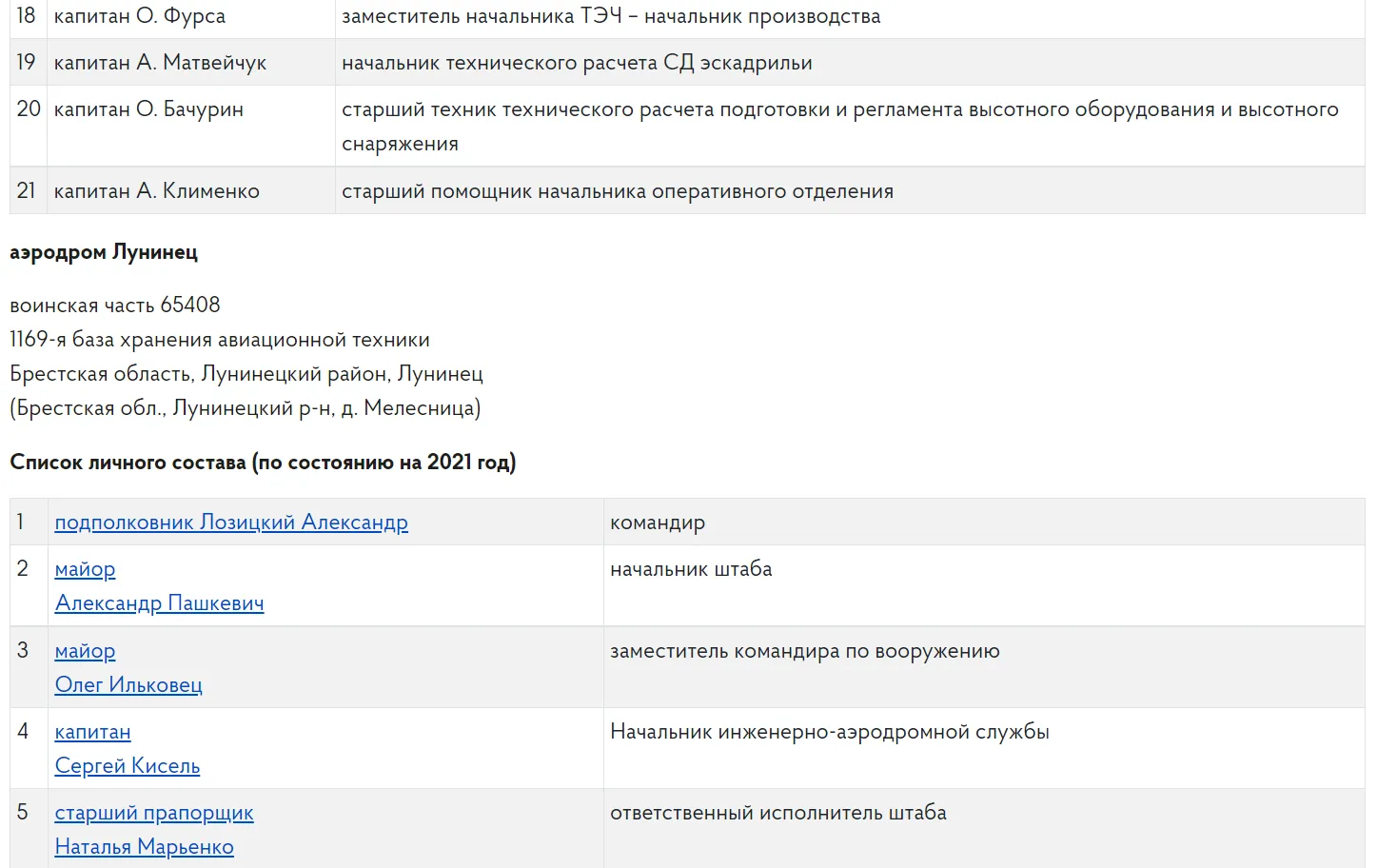Follow the Олег Ильковец link
This screenshot has width=1377, height=868.
(128, 685)
